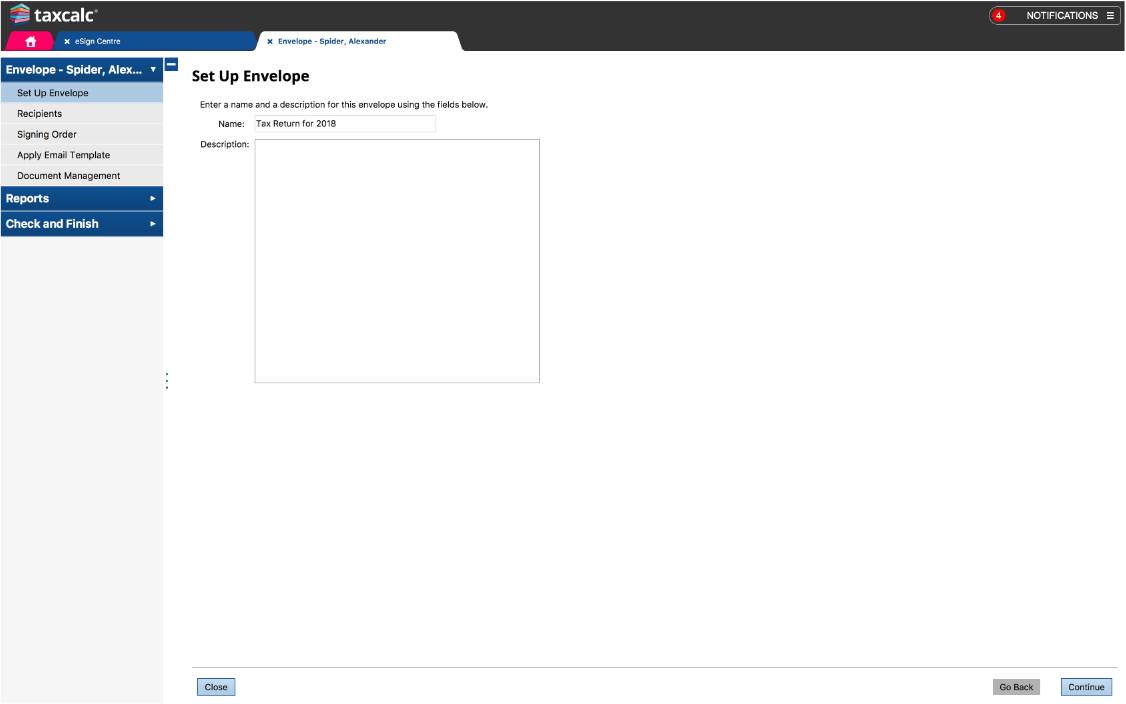This screenshot has width=1126, height=704.
Task: Click into the Description text area
Action: click(x=397, y=261)
